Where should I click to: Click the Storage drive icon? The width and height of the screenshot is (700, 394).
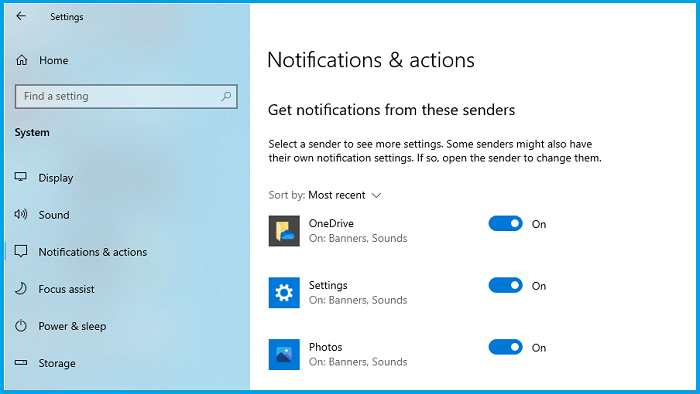tap(21, 363)
